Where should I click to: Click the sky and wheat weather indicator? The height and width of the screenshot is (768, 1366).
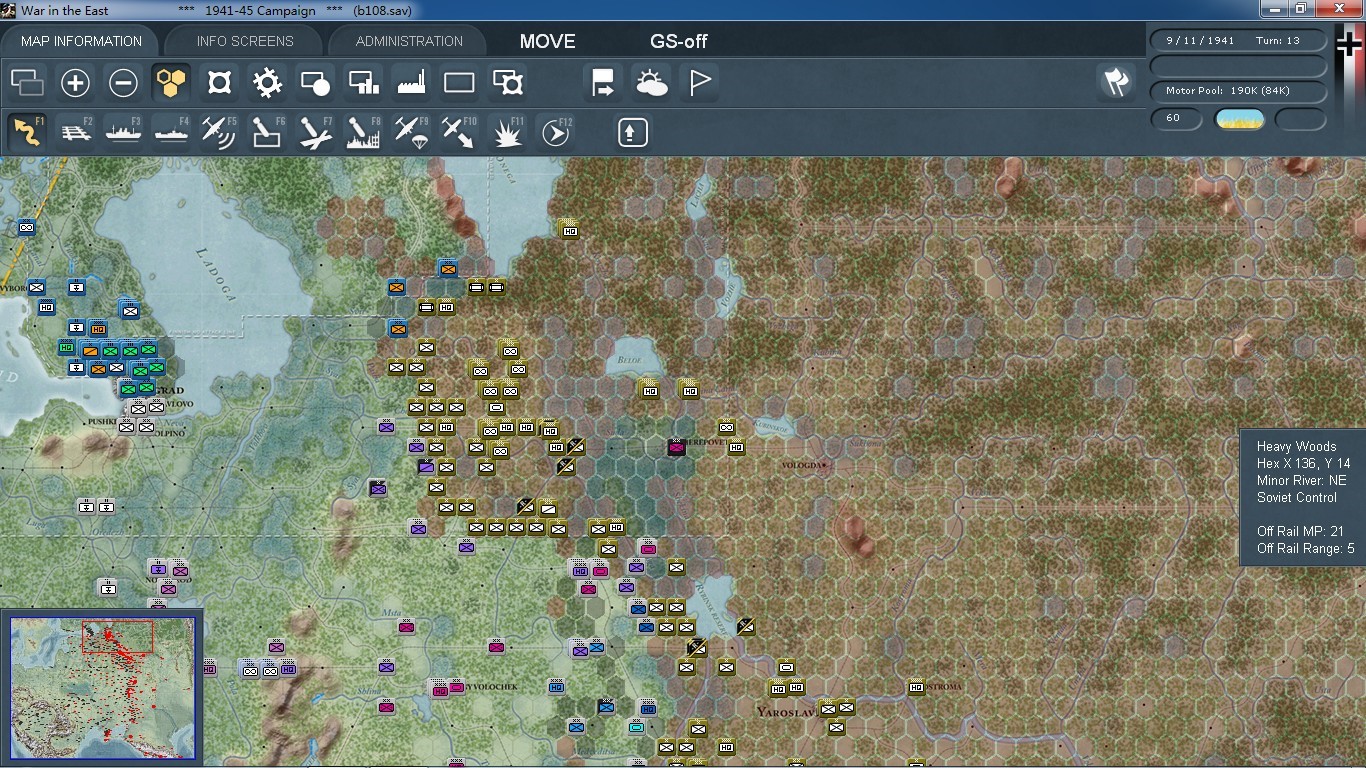coord(1239,119)
